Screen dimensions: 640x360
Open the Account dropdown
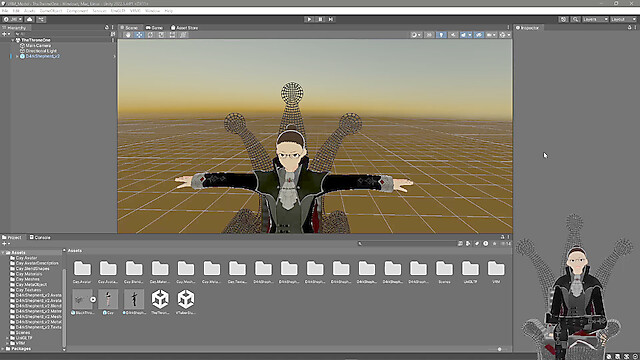tap(12, 19)
